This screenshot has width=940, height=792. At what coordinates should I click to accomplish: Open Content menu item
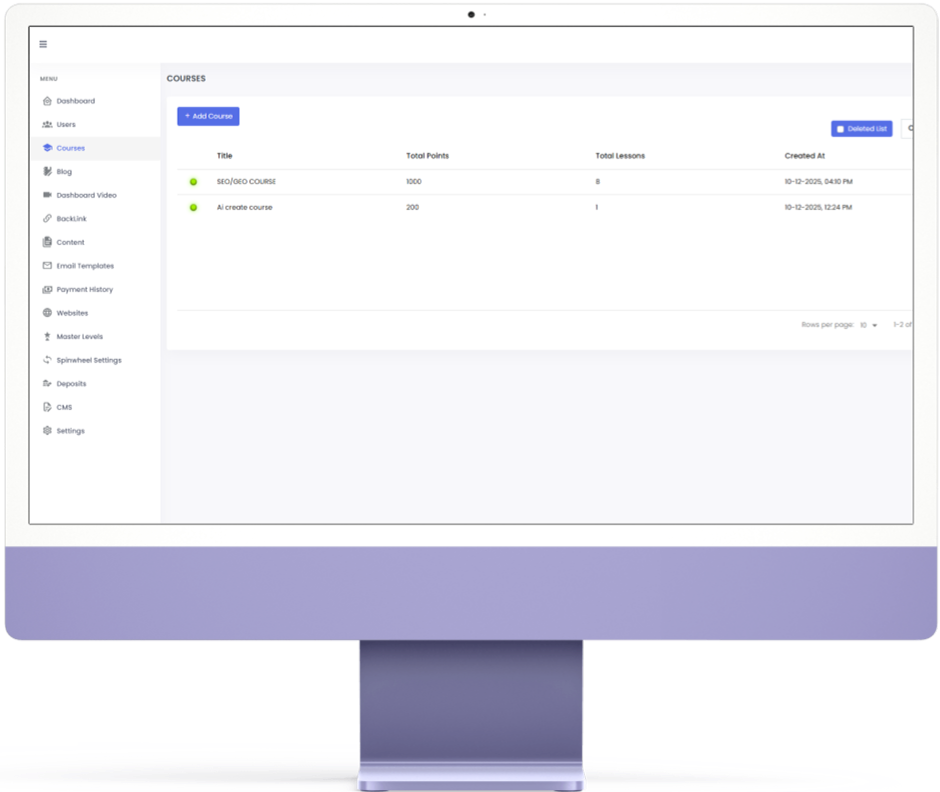96,242
